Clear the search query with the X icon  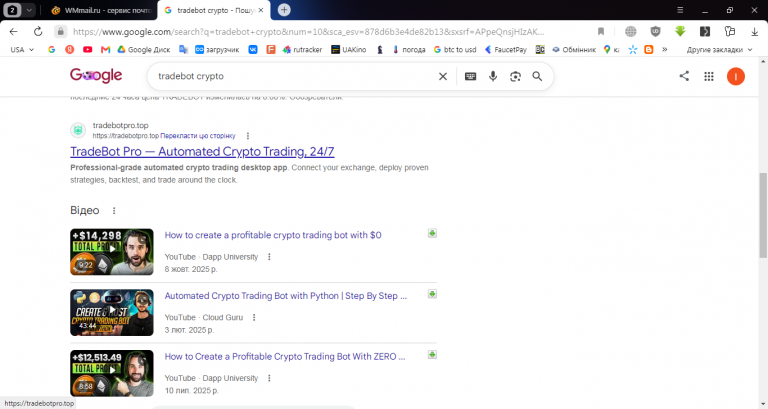click(443, 76)
